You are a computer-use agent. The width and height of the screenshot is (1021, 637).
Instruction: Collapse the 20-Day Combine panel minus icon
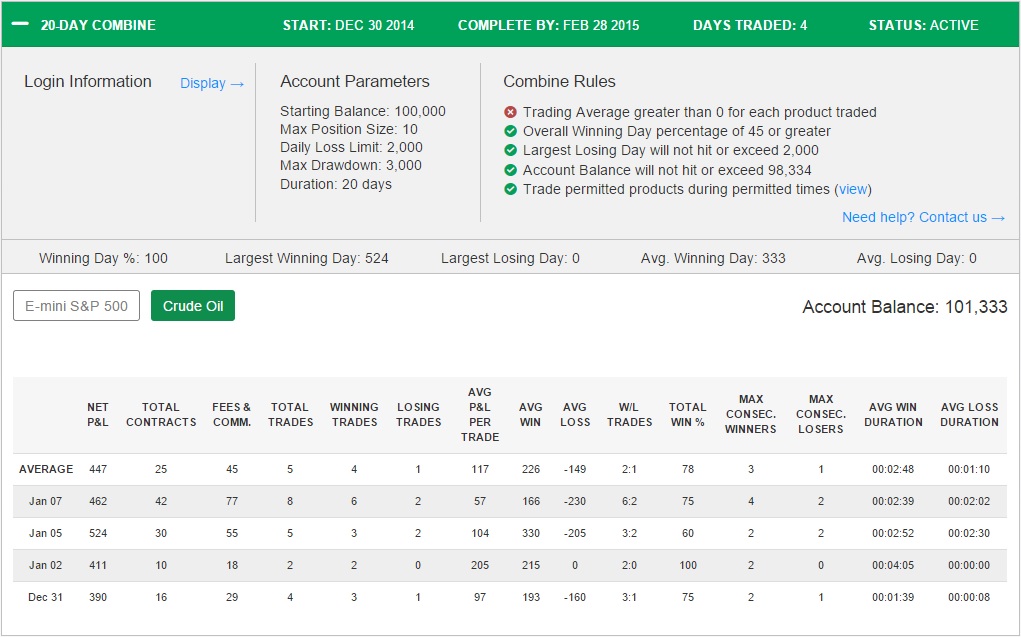tap(20, 24)
